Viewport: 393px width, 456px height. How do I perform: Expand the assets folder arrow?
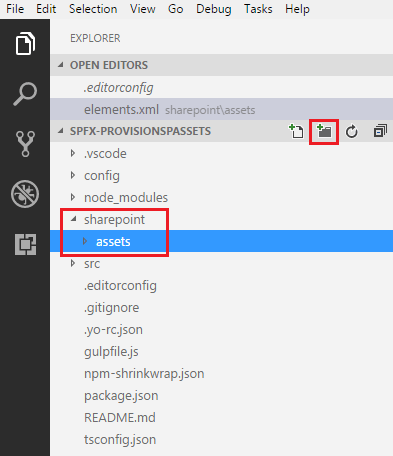pyautogui.click(x=85, y=241)
